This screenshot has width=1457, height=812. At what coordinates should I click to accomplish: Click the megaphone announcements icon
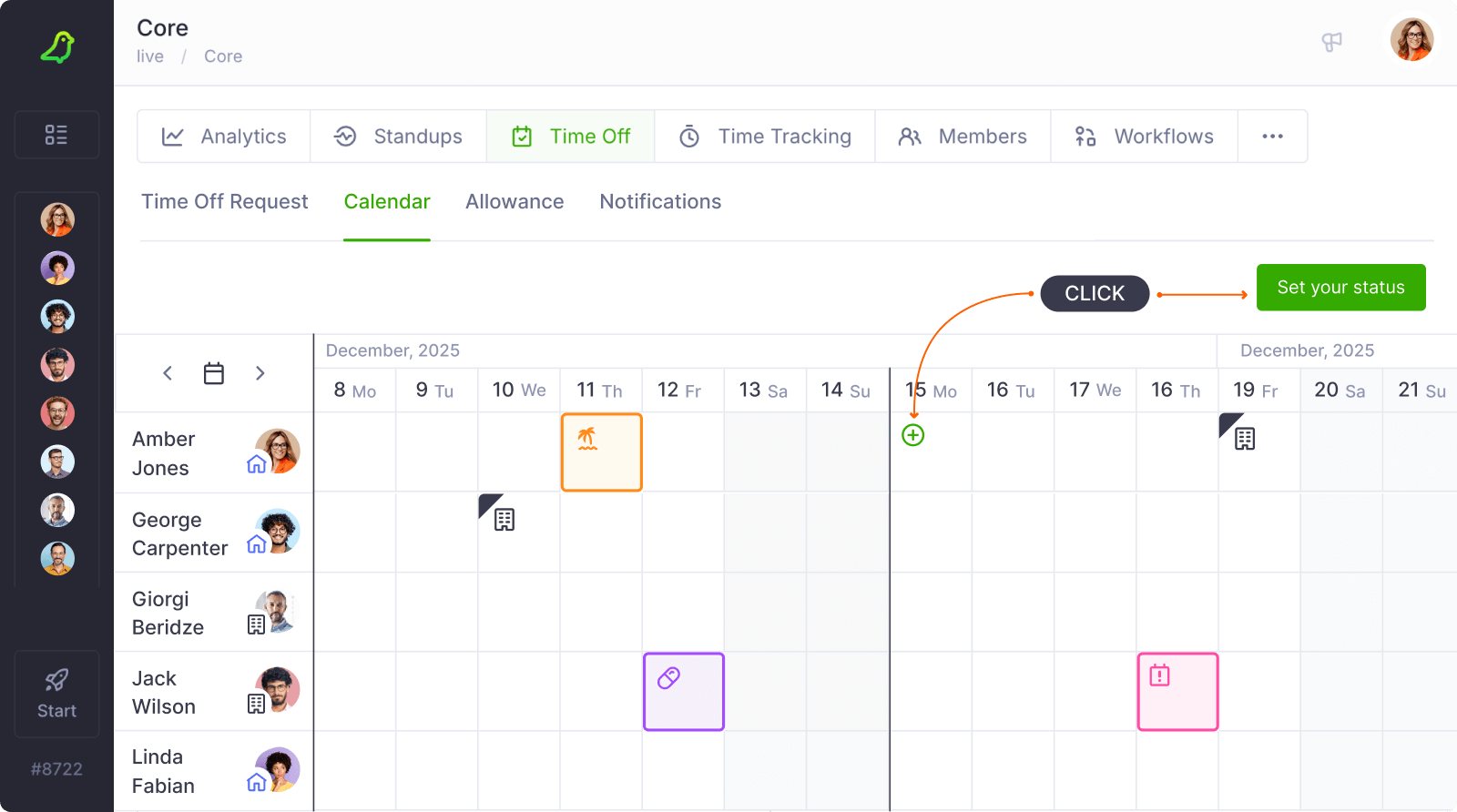pyautogui.click(x=1331, y=42)
